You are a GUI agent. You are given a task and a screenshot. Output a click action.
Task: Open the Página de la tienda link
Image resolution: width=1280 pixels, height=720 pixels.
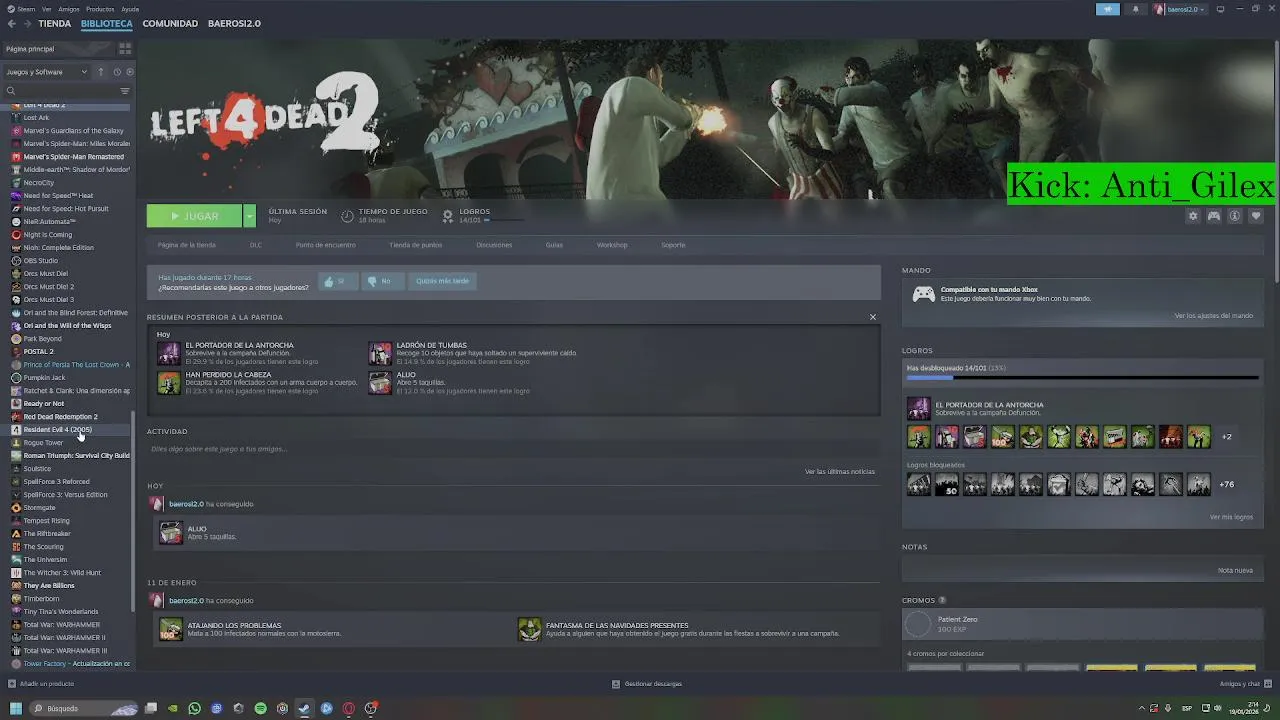tap(186, 245)
